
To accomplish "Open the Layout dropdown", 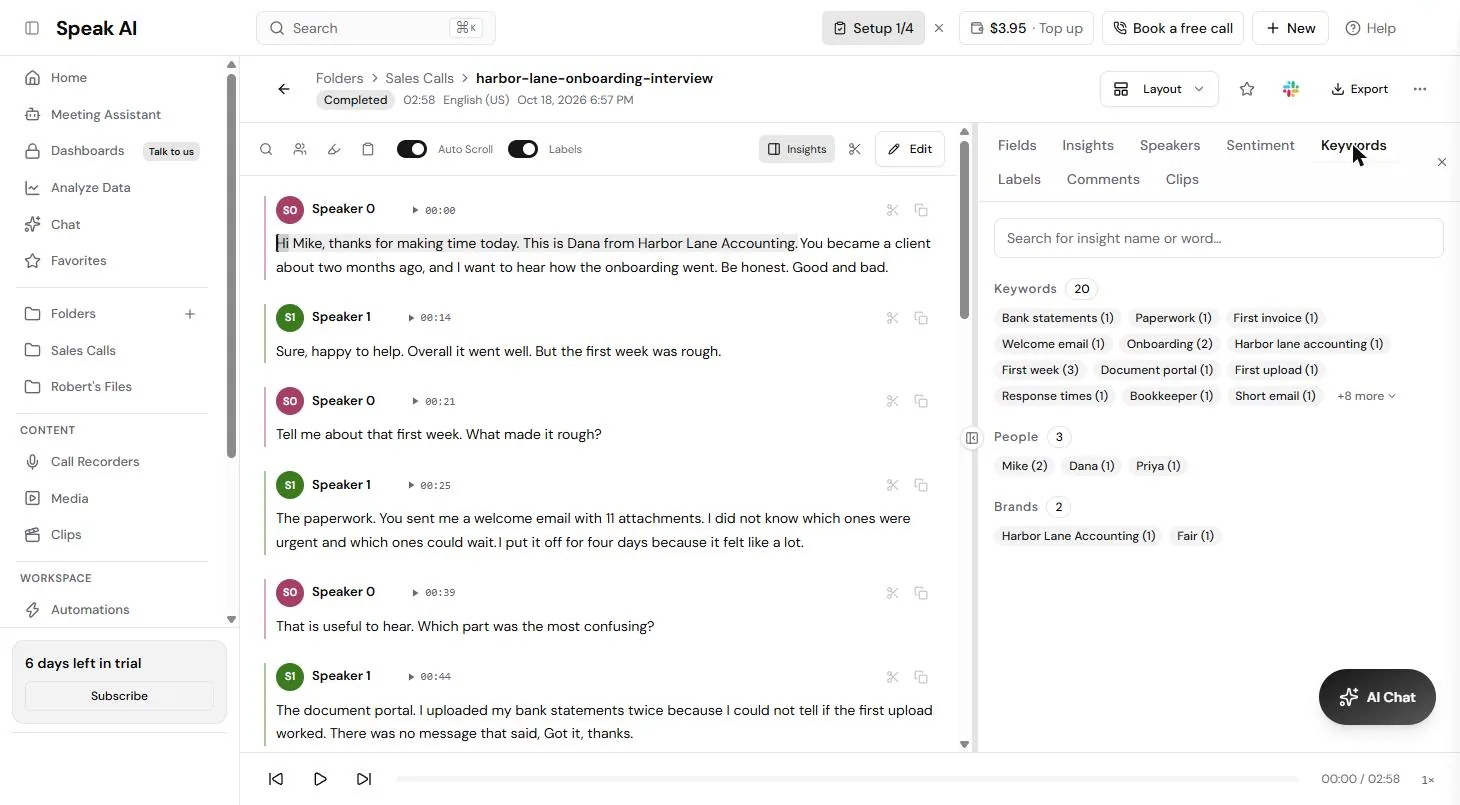I will (1159, 89).
